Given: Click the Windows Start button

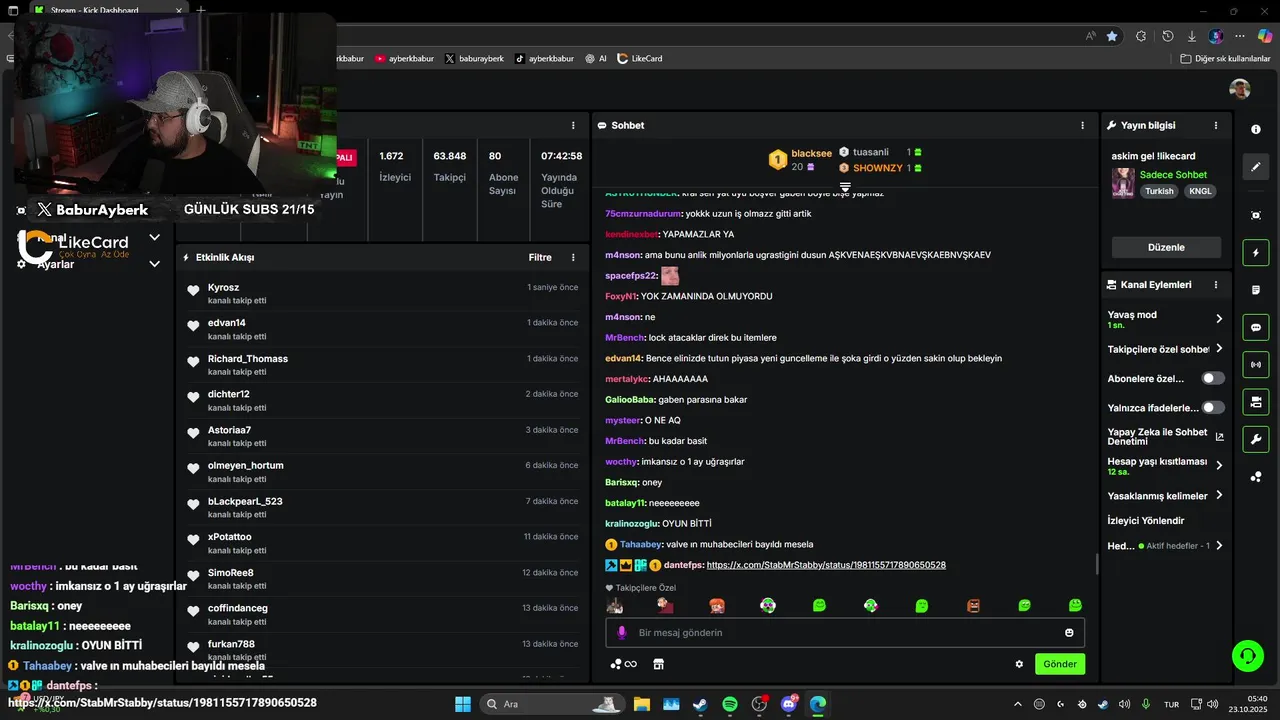Looking at the screenshot, I should pyautogui.click(x=463, y=704).
